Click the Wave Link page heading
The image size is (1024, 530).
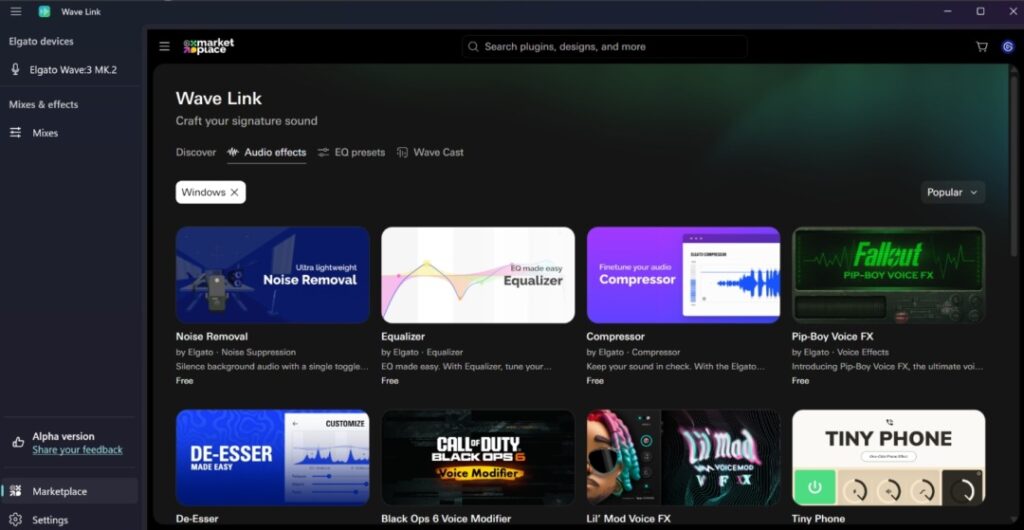click(x=219, y=99)
